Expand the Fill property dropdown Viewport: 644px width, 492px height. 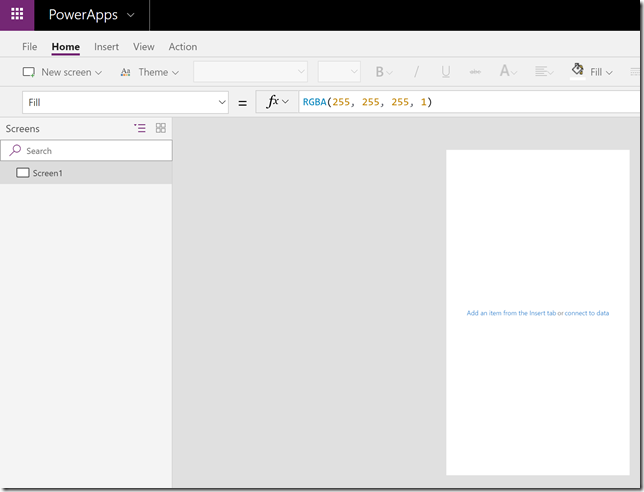click(125, 102)
